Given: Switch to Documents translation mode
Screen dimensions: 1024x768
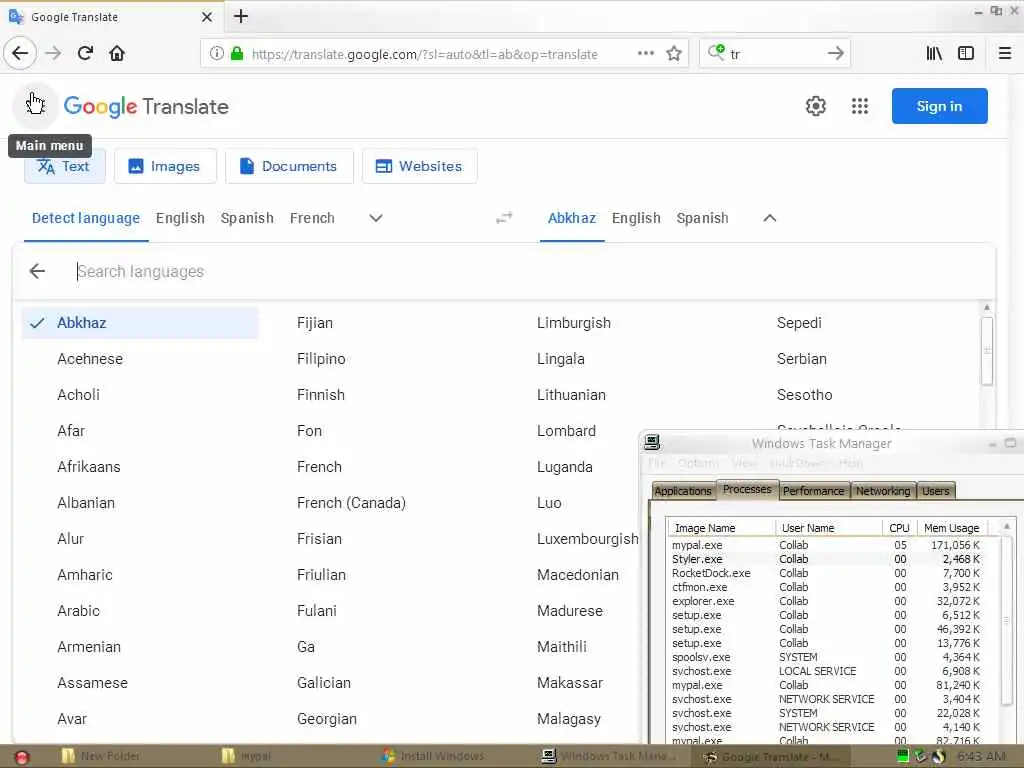Looking at the screenshot, I should 289,167.
